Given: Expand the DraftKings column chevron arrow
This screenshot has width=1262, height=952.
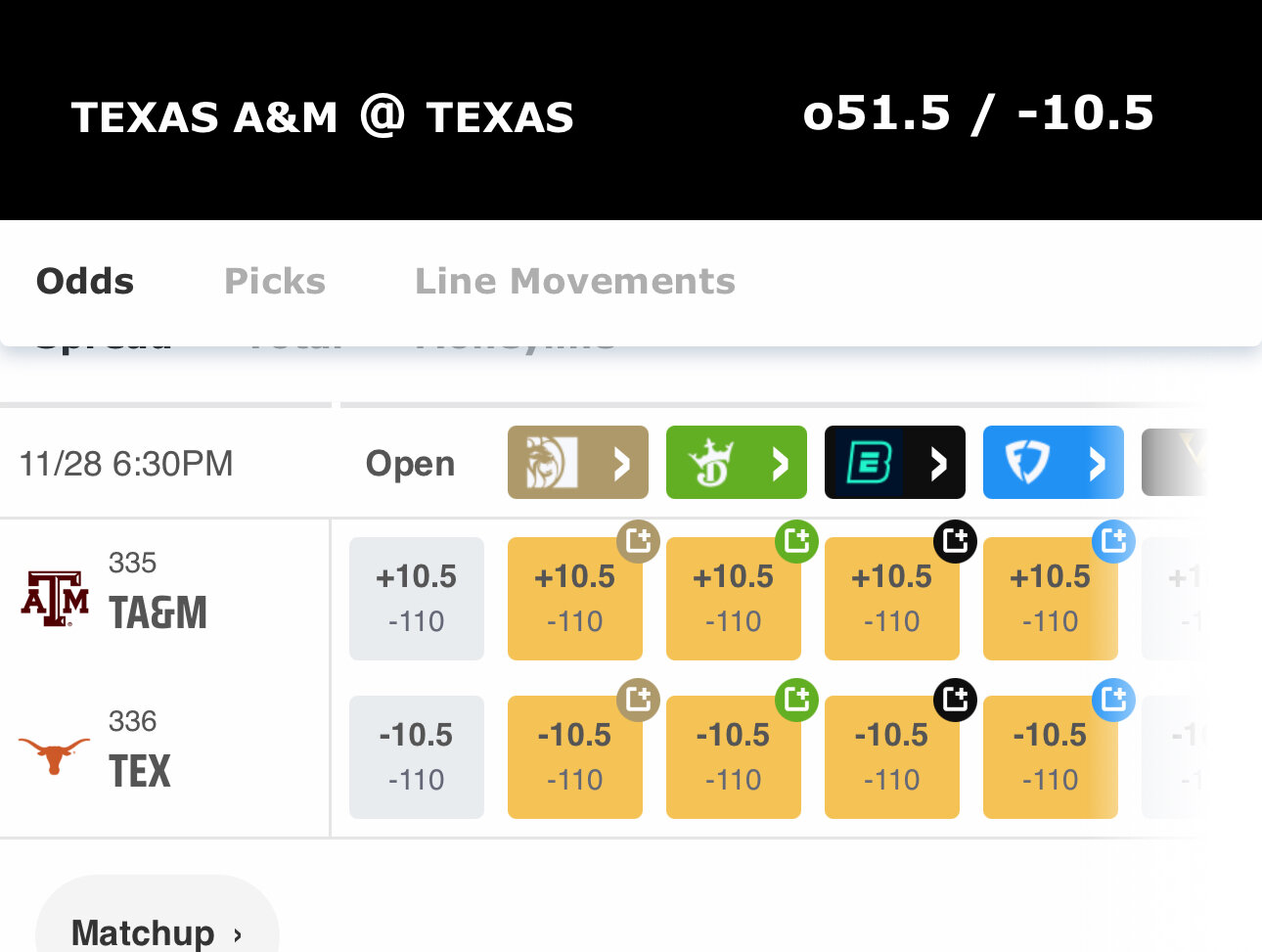Looking at the screenshot, I should coord(780,463).
